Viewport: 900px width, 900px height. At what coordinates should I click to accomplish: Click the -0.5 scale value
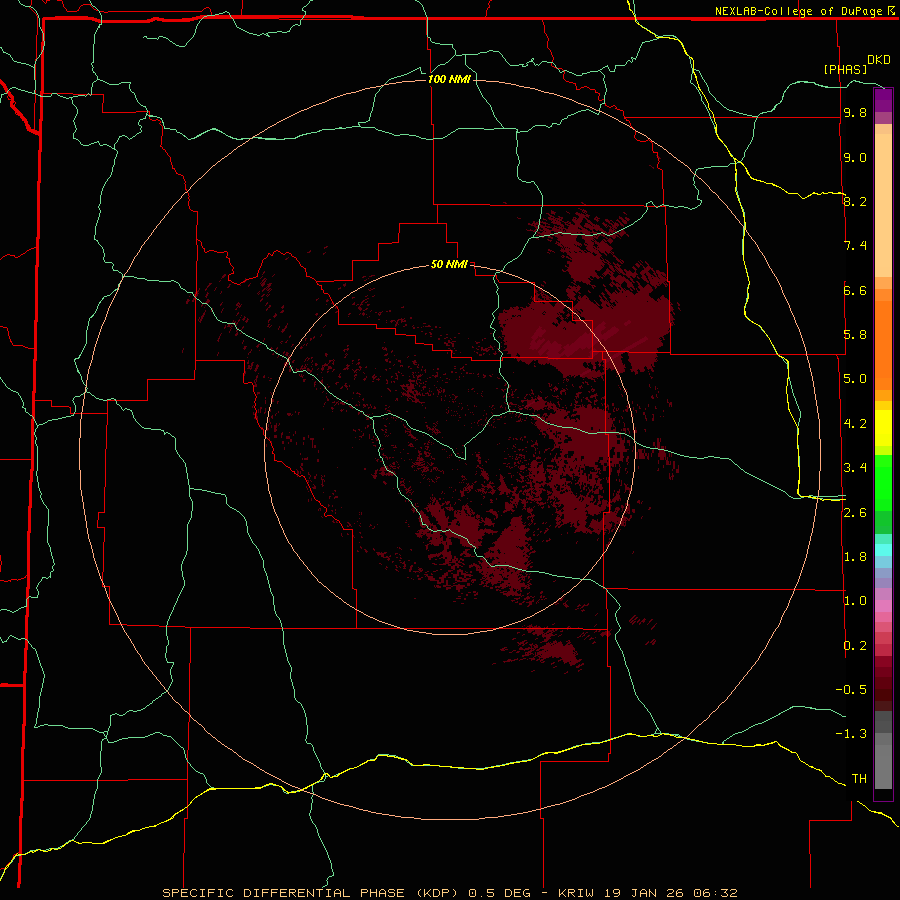[x=851, y=690]
